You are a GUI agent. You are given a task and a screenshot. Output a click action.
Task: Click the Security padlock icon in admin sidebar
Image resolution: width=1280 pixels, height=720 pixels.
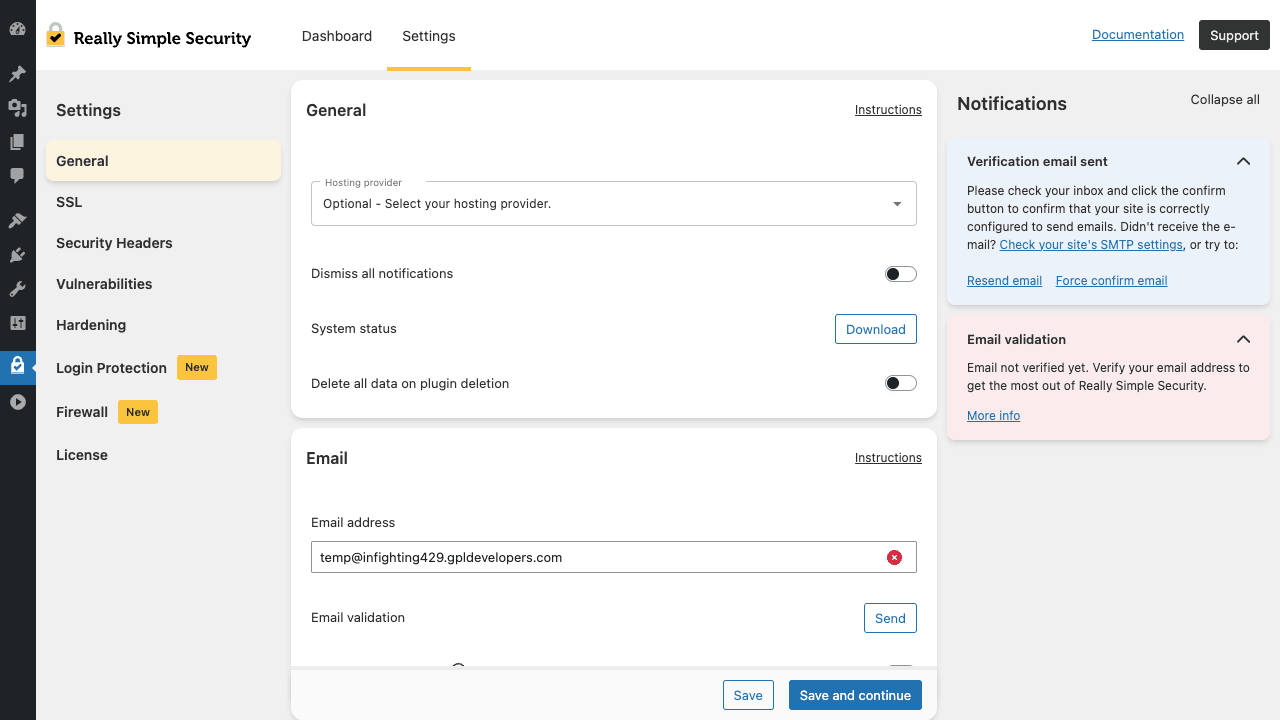(17, 366)
